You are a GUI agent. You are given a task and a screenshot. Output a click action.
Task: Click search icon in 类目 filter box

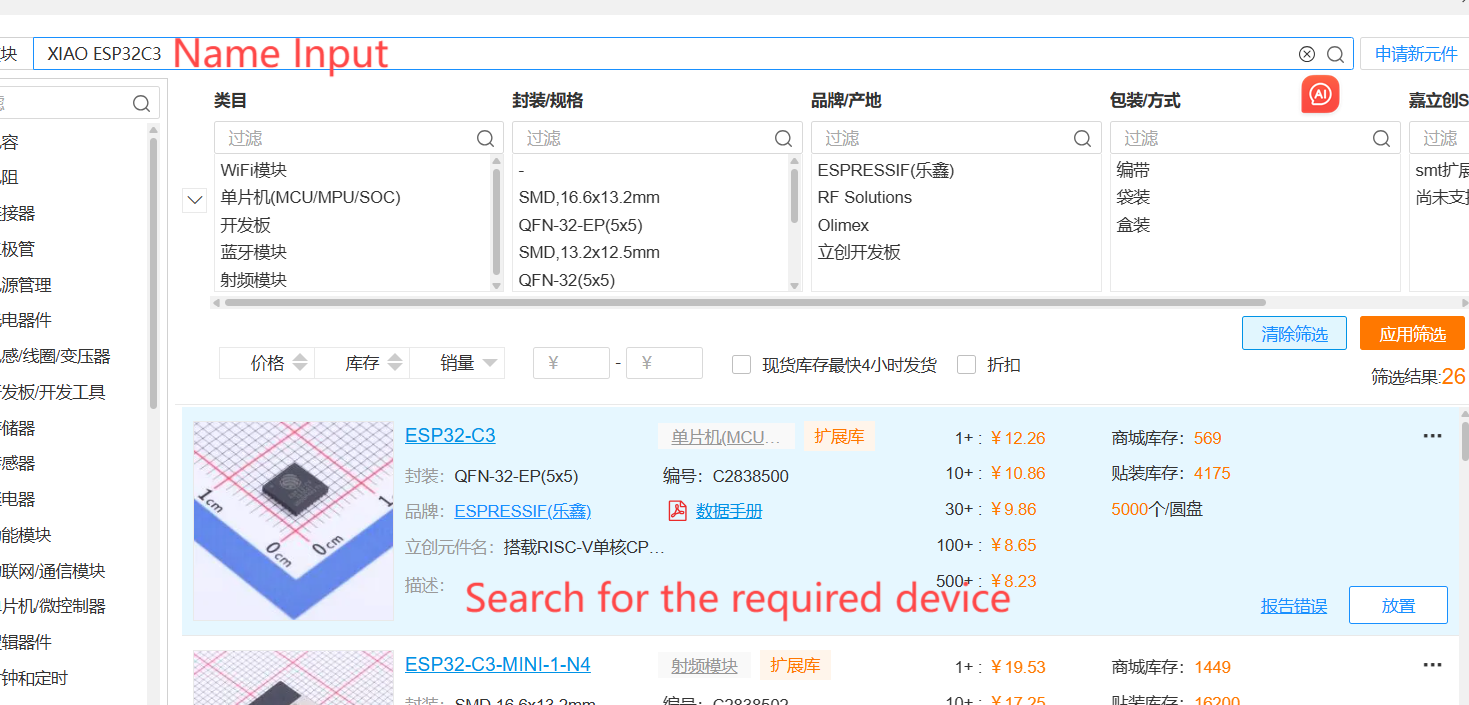485,138
